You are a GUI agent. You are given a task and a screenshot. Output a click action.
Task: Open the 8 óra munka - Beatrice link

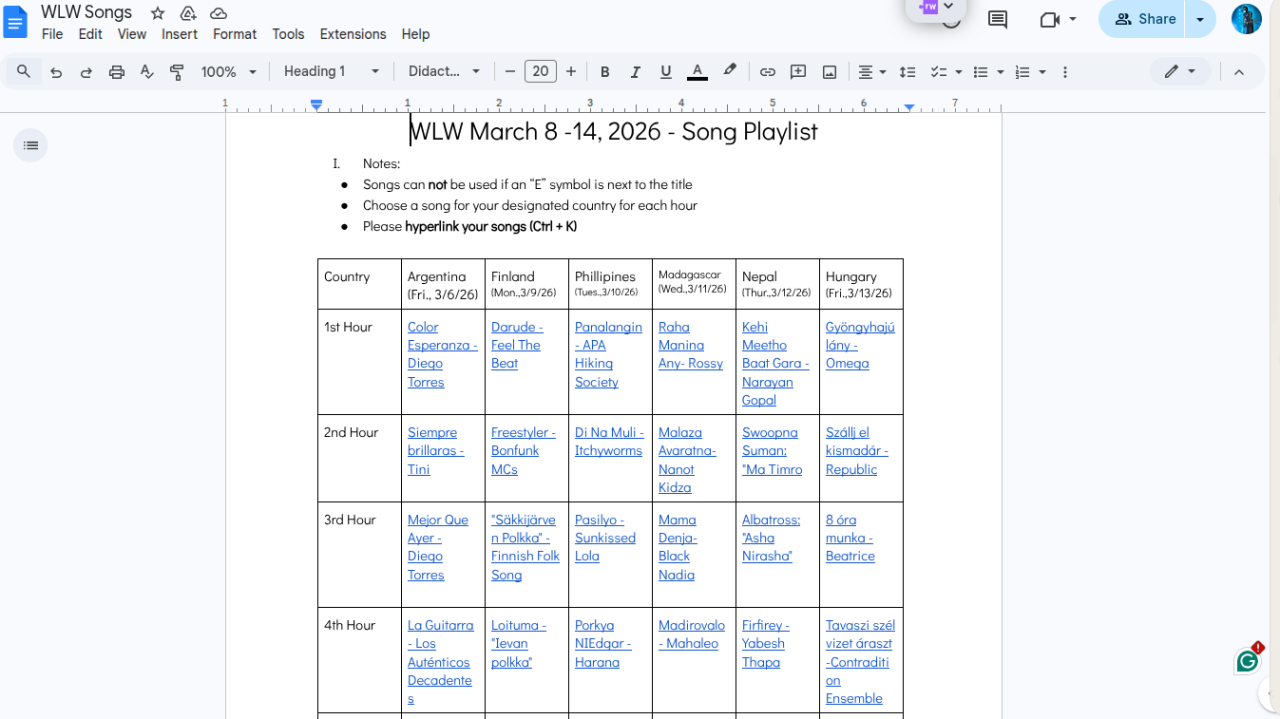(x=850, y=538)
